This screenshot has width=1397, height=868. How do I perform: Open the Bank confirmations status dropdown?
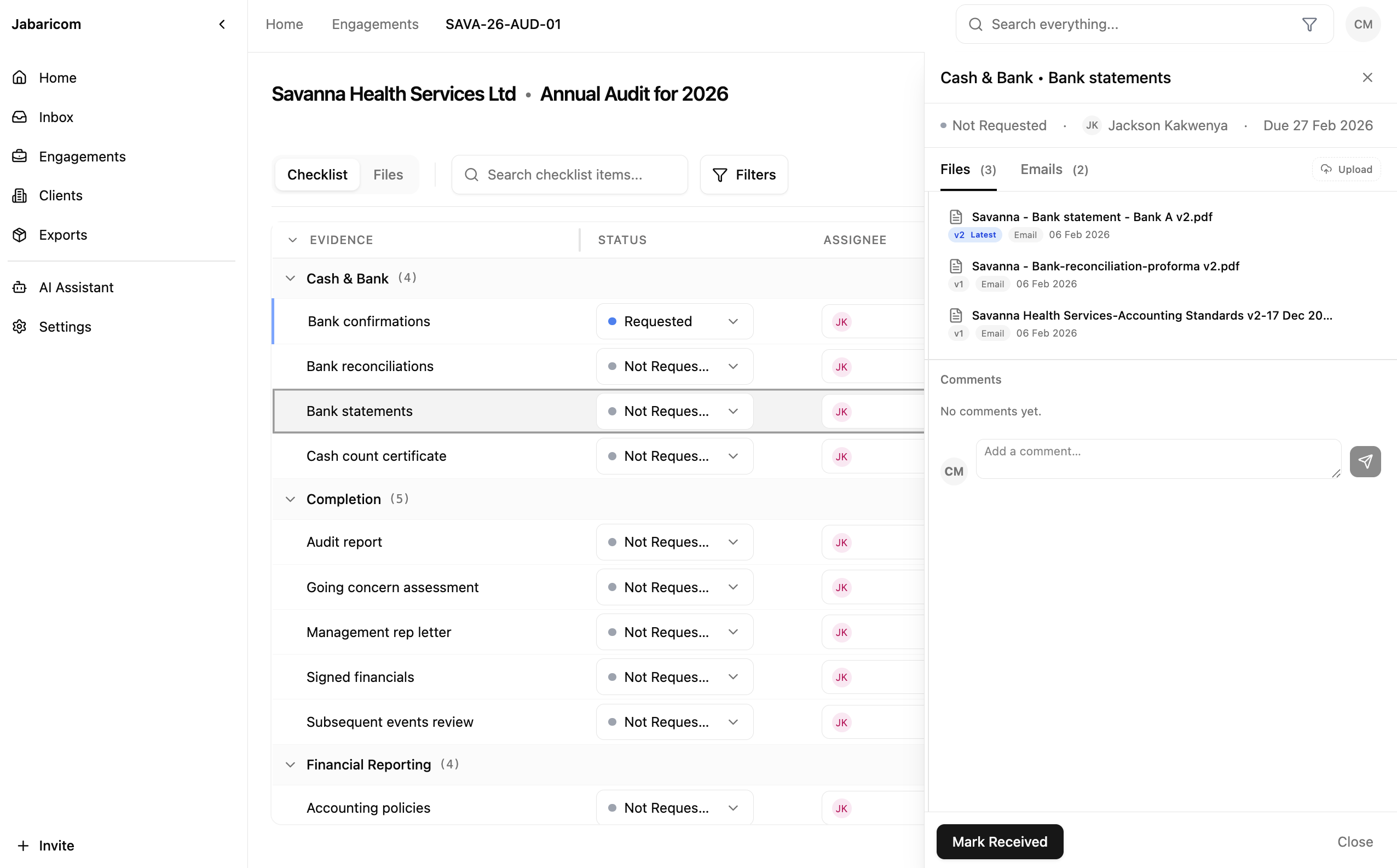pos(674,321)
